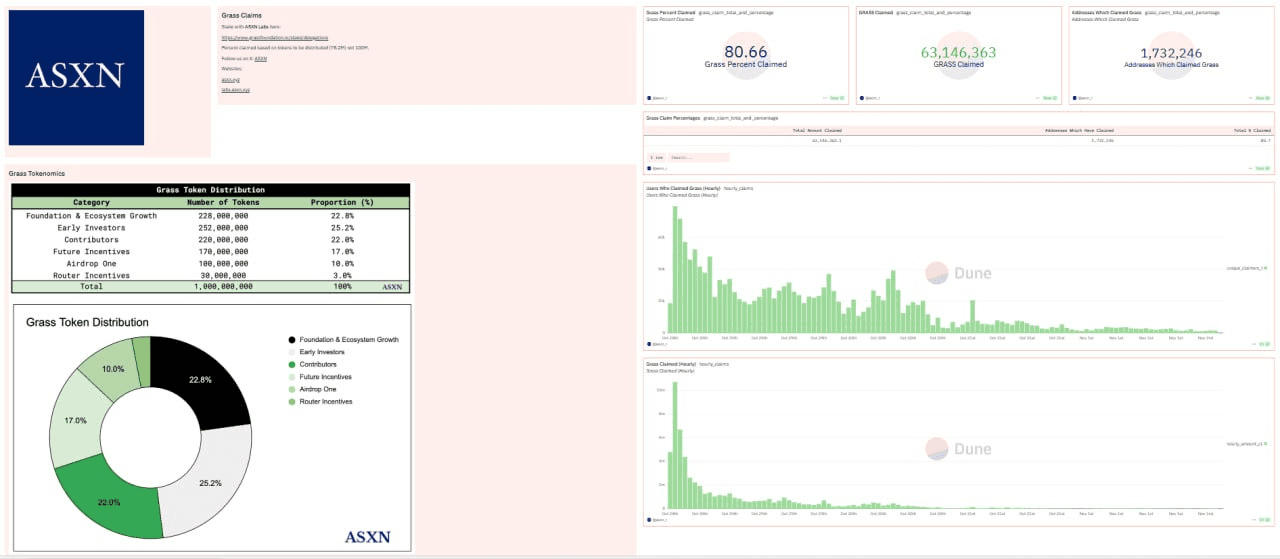This screenshot has height=559, width=1280.
Task: Click author avatar in Addresses Which Claimed card
Action: coord(1074,98)
